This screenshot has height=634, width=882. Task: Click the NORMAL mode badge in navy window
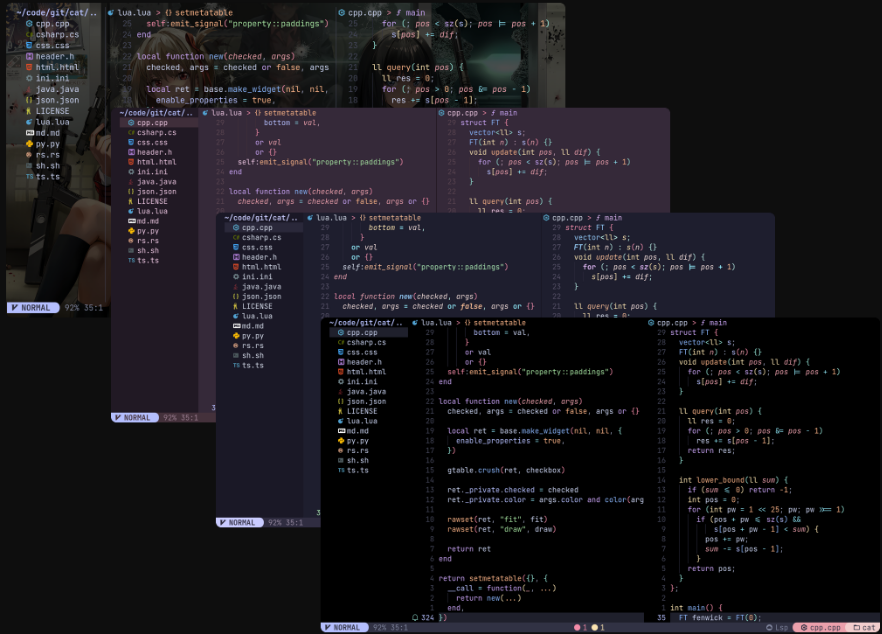pyautogui.click(x=240, y=523)
